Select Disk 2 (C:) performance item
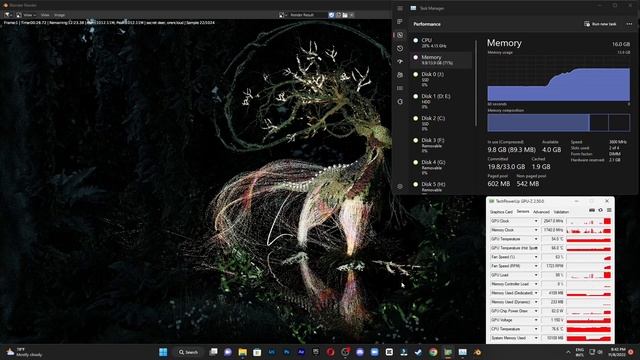This screenshot has height=360, width=640. click(442, 123)
